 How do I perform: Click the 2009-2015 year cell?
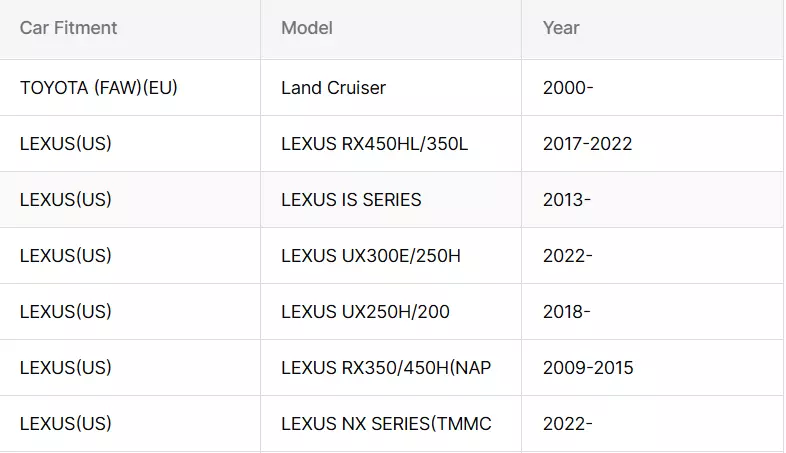tap(652, 368)
